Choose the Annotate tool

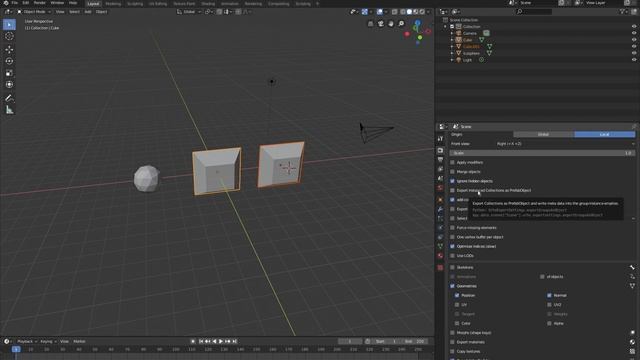click(x=9, y=98)
